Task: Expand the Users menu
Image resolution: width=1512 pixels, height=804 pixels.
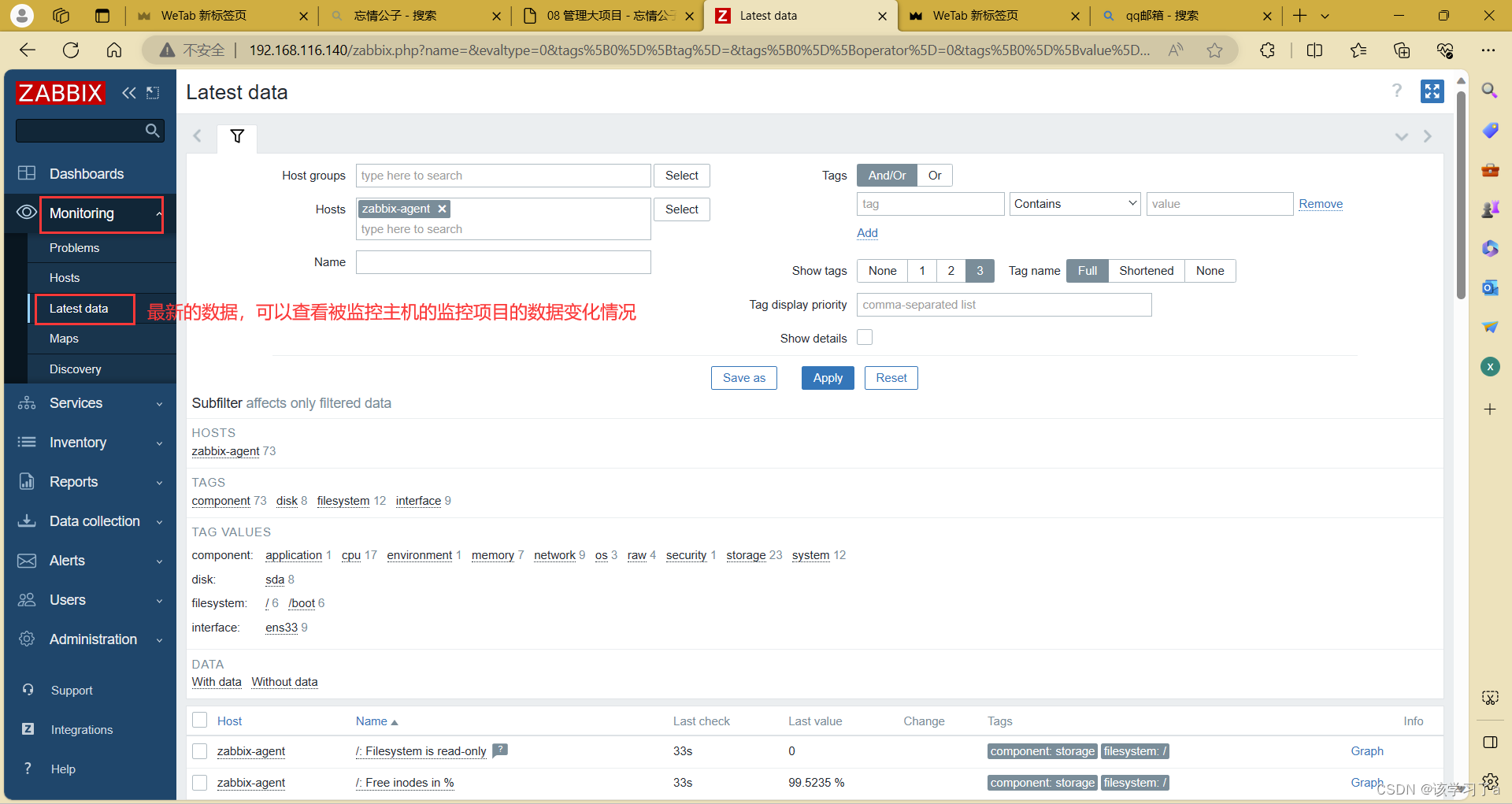Action: [x=91, y=600]
